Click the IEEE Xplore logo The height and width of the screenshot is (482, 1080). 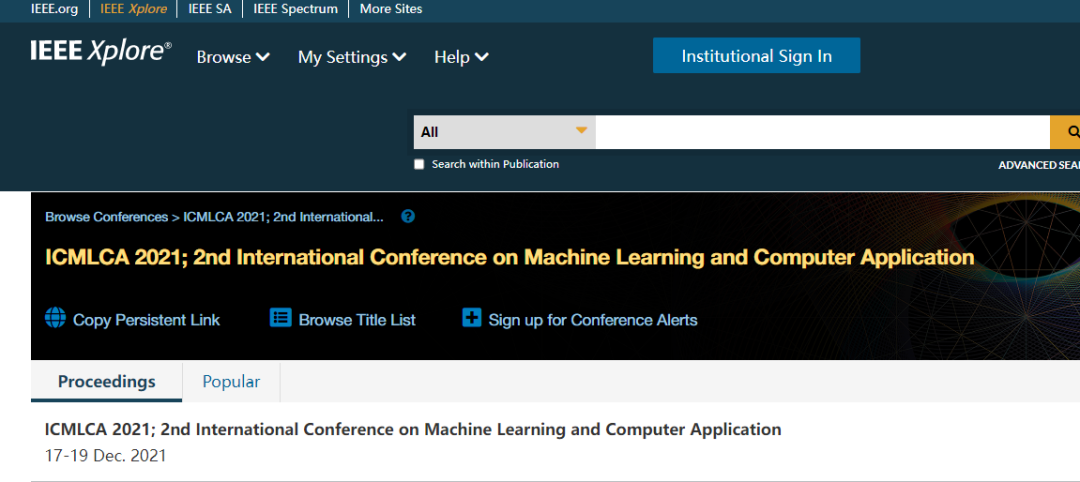point(101,52)
